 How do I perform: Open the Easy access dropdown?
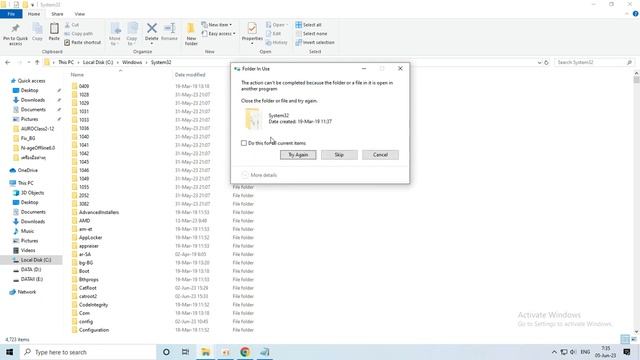click(218, 33)
